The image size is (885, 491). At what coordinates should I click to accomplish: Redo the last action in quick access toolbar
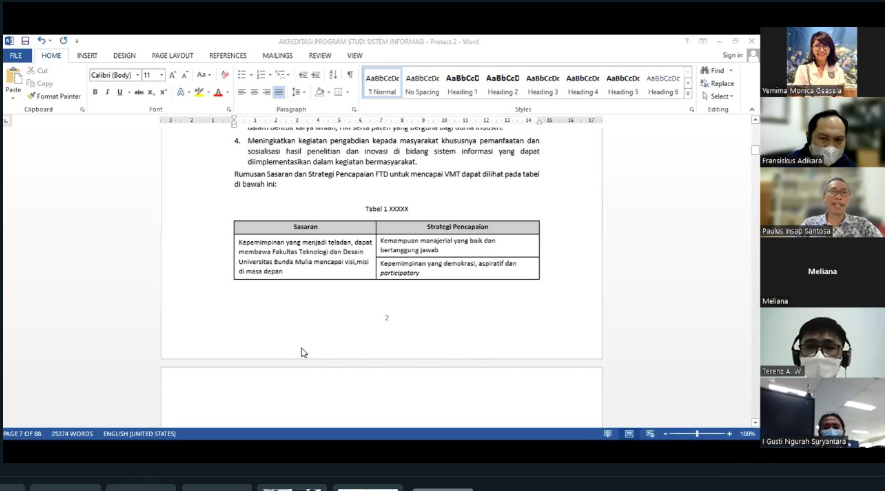pos(63,41)
